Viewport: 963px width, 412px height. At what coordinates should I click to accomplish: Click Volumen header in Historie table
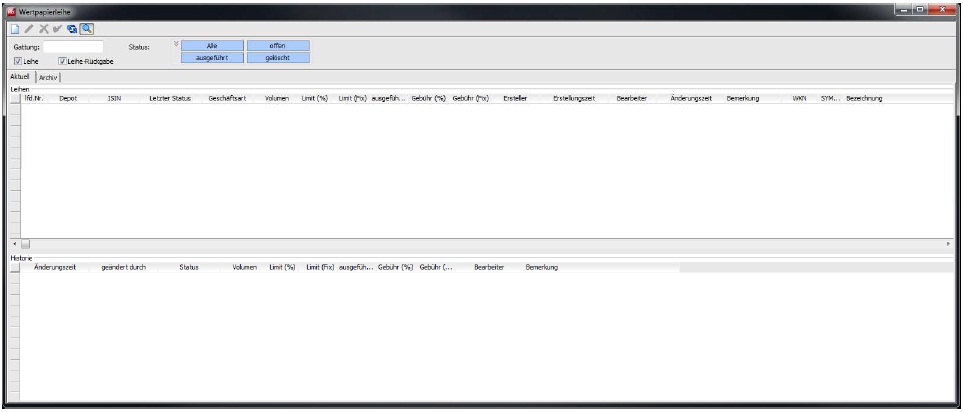244,268
